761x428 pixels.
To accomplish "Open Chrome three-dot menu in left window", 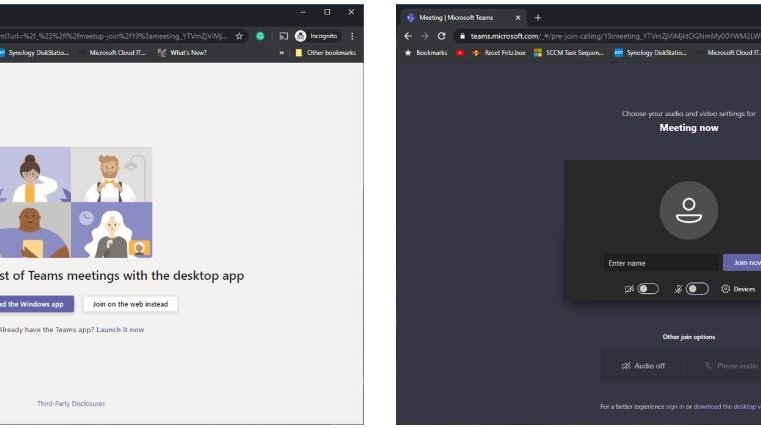I will tap(352, 36).
